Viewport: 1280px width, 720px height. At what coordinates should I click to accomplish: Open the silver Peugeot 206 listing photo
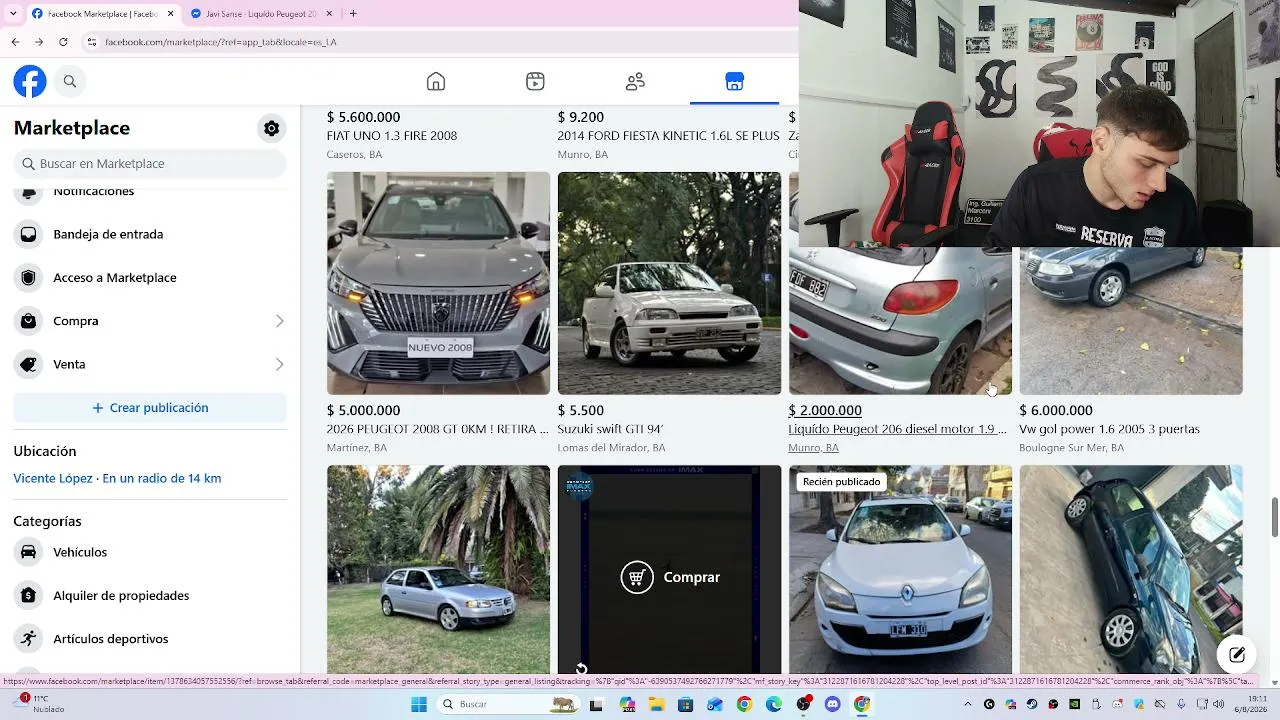pyautogui.click(x=900, y=320)
